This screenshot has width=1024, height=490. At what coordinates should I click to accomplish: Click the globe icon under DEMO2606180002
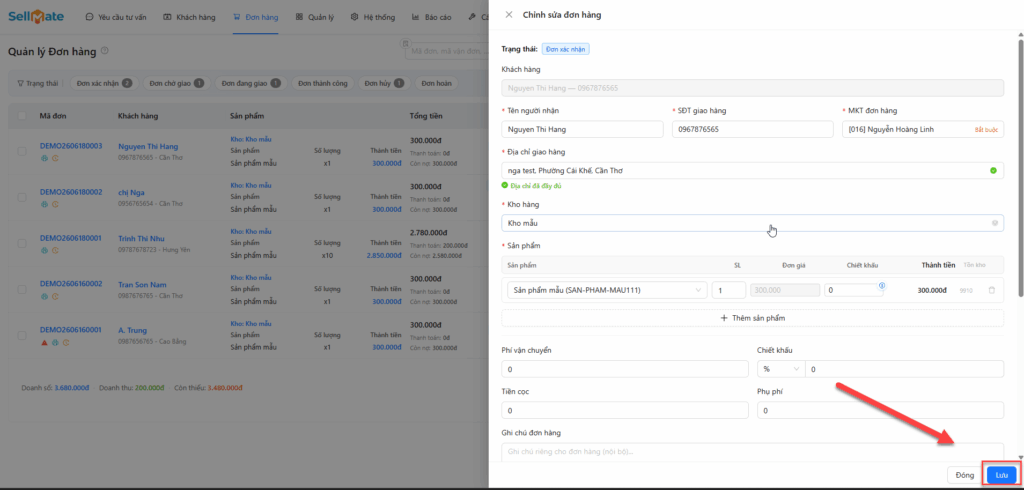(x=44, y=204)
